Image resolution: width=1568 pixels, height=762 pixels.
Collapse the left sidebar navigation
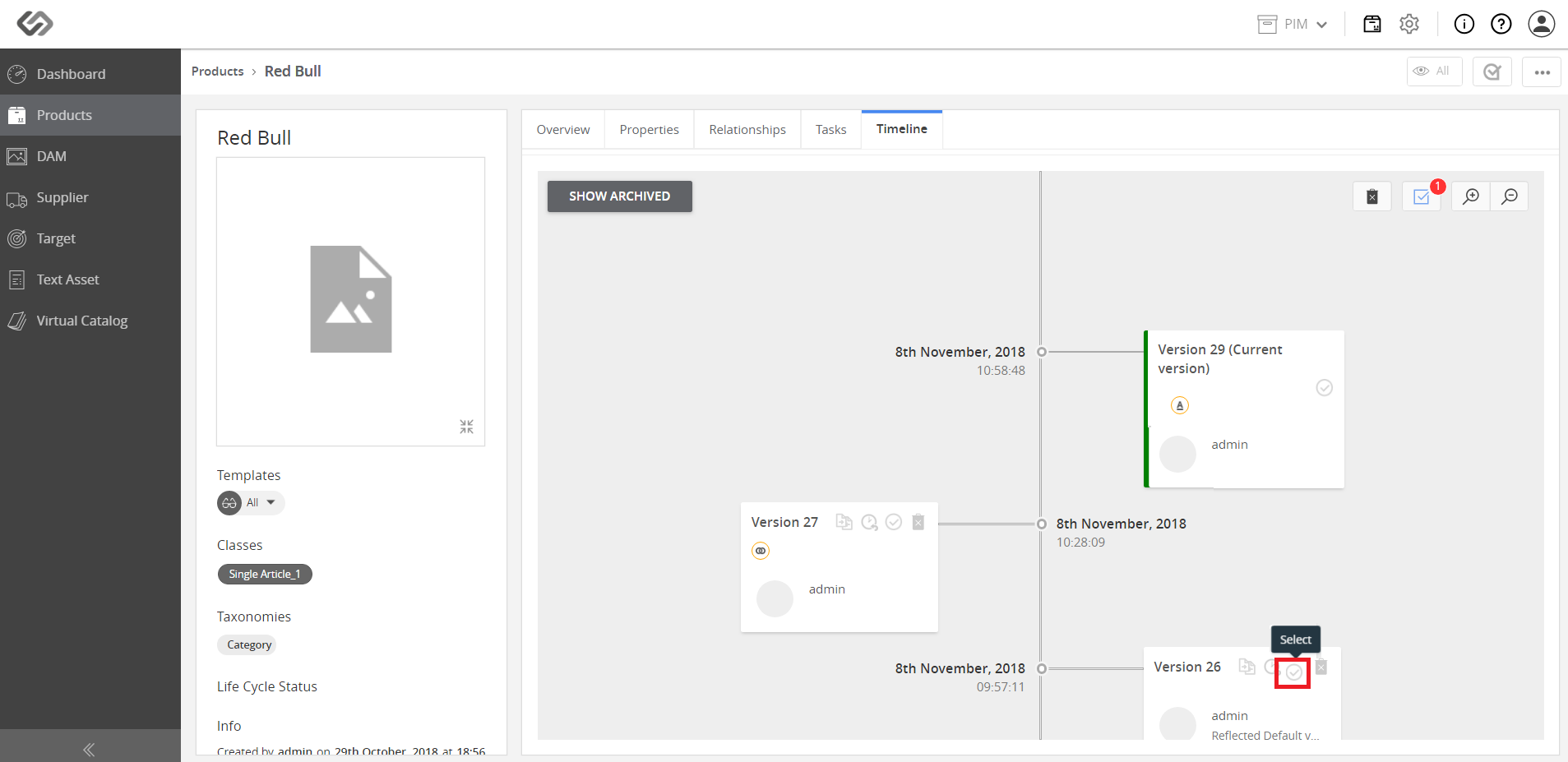click(89, 749)
